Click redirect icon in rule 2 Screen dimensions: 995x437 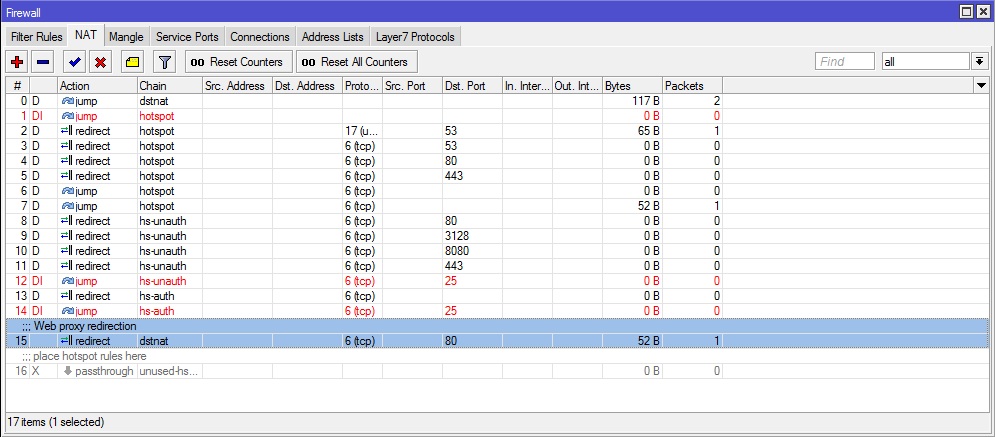pos(67,131)
